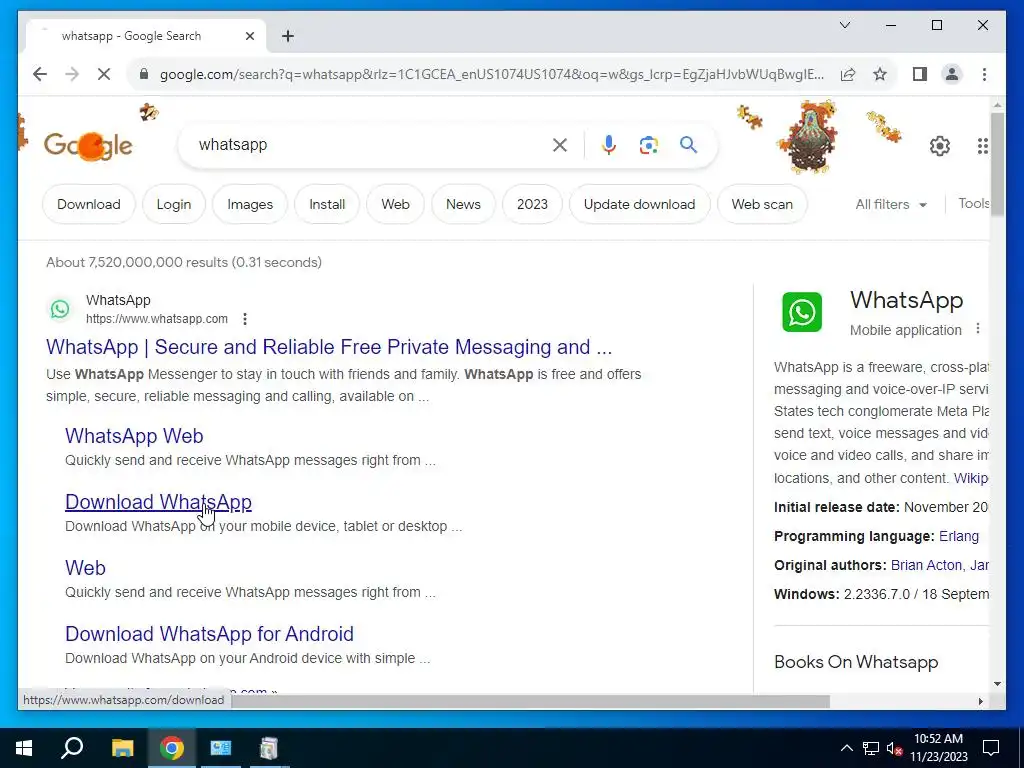Open the muted volume tray icon
Viewport: 1024px width, 768px height.
click(x=895, y=748)
